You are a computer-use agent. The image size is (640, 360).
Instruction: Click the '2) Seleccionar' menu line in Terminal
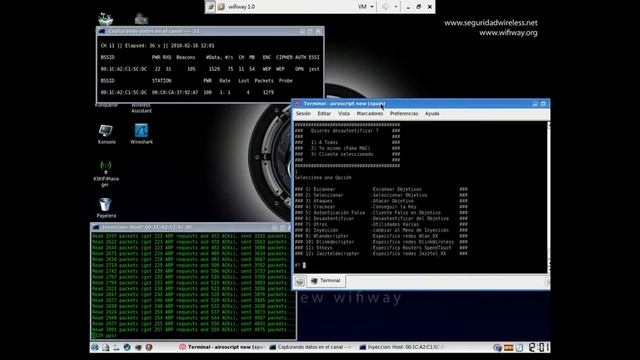[x=381, y=195]
